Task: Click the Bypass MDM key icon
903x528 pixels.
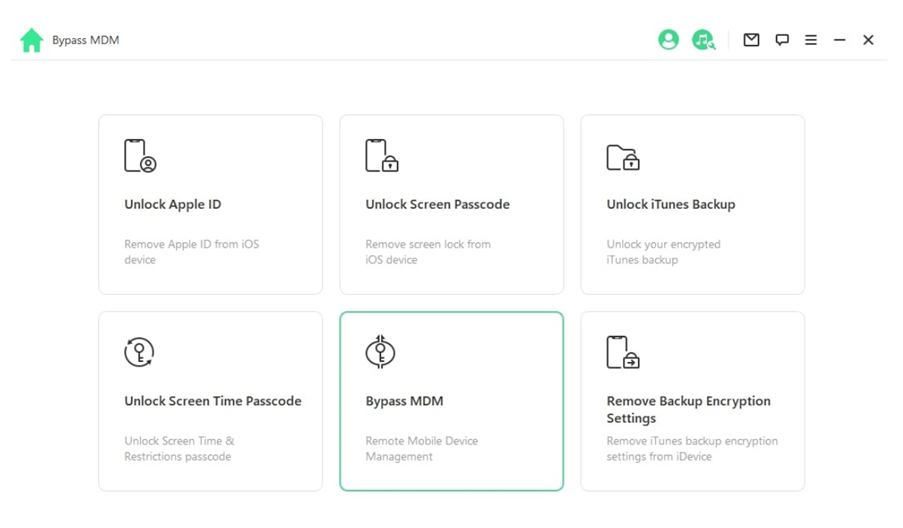Action: point(380,352)
